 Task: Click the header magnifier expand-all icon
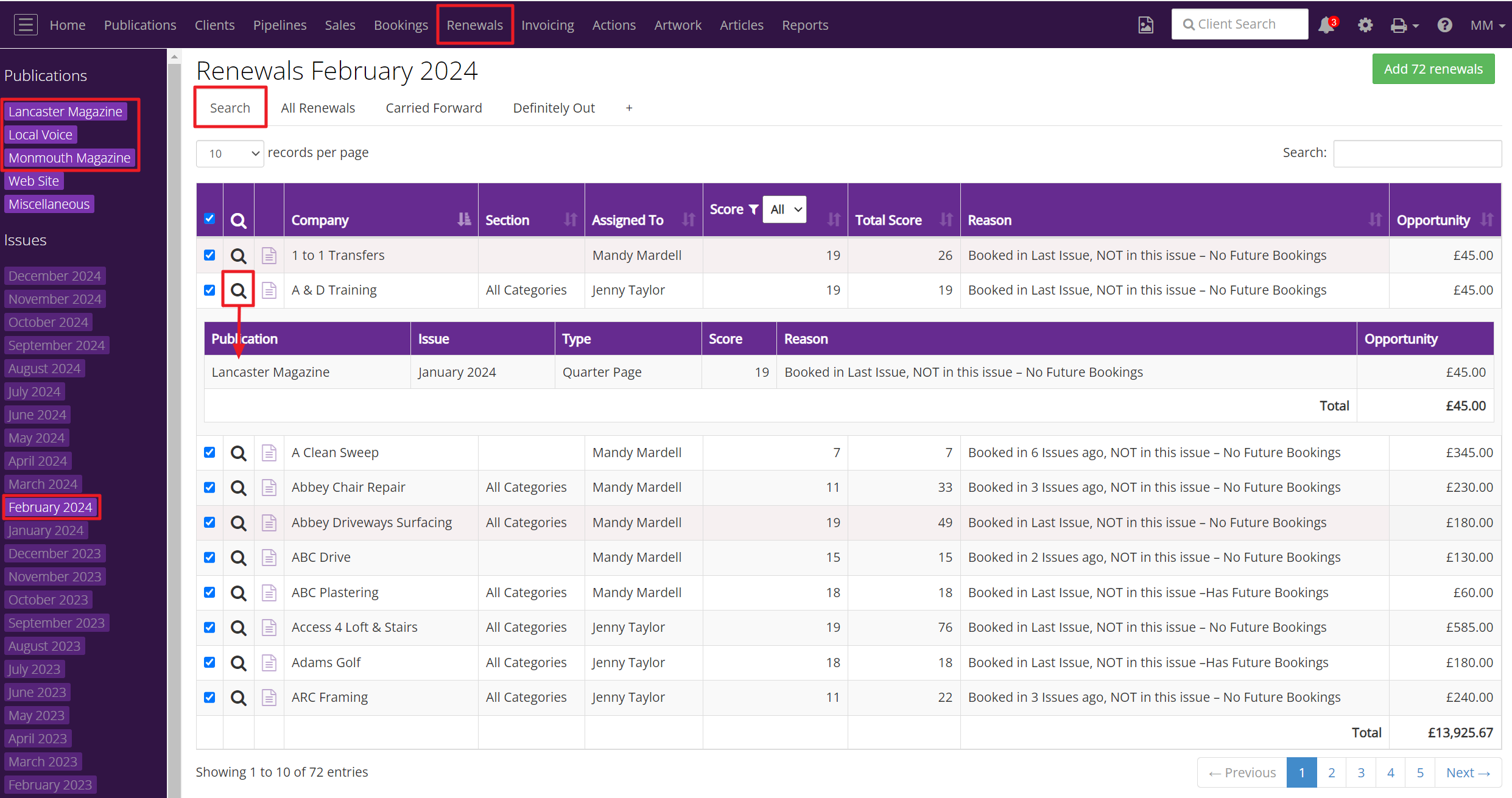239,220
